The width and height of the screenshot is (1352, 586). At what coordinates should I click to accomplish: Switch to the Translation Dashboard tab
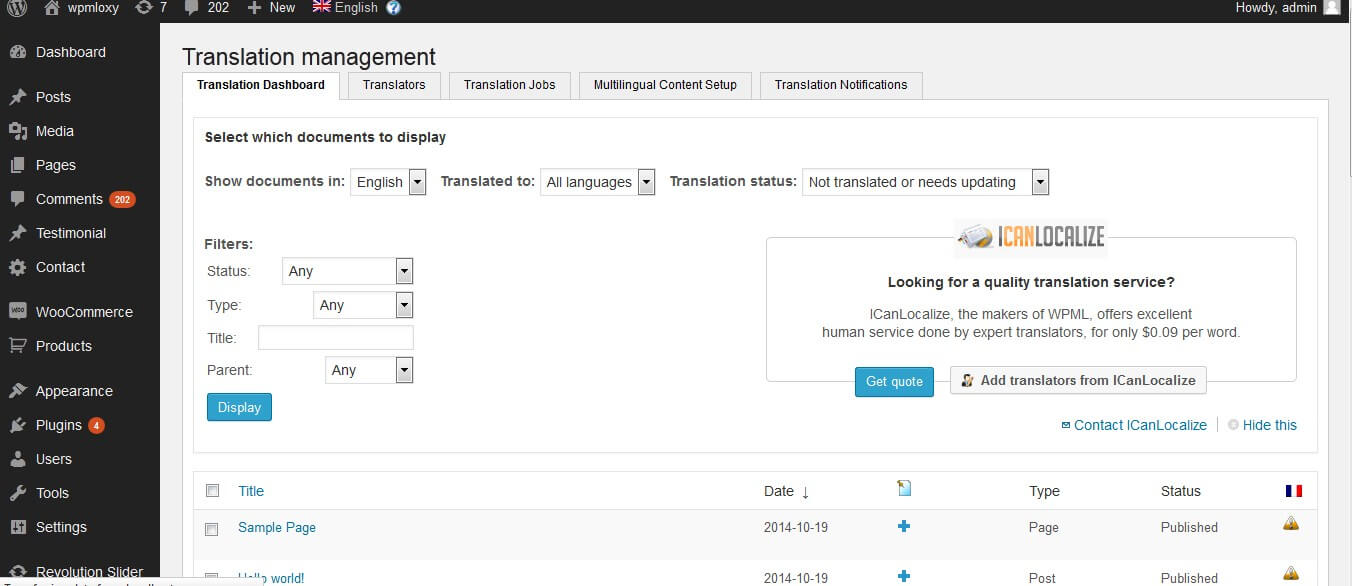(261, 85)
